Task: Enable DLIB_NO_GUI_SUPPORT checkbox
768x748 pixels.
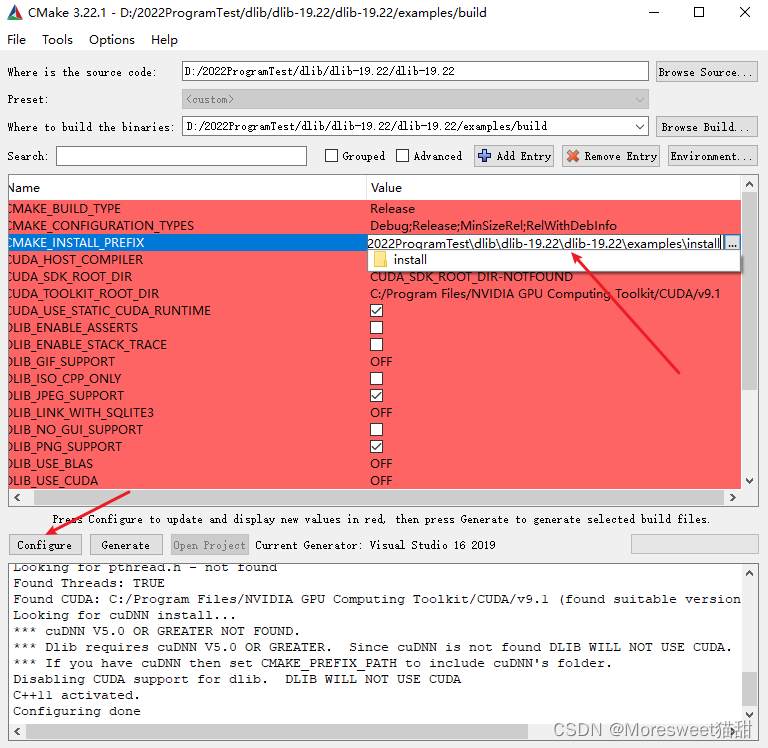Action: [x=377, y=430]
